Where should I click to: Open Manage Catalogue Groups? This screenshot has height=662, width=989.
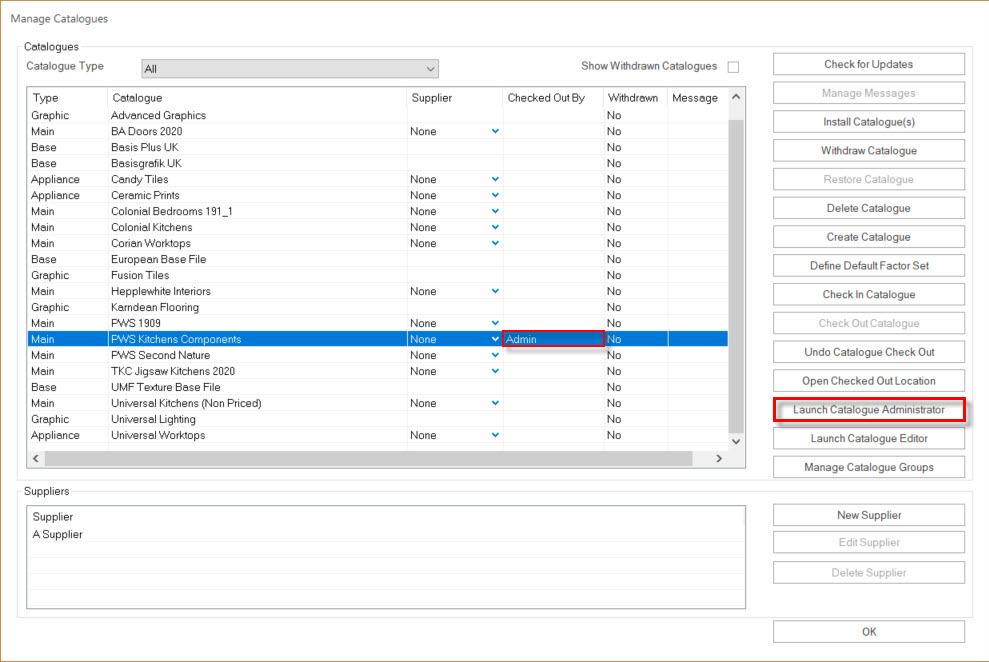(x=869, y=467)
